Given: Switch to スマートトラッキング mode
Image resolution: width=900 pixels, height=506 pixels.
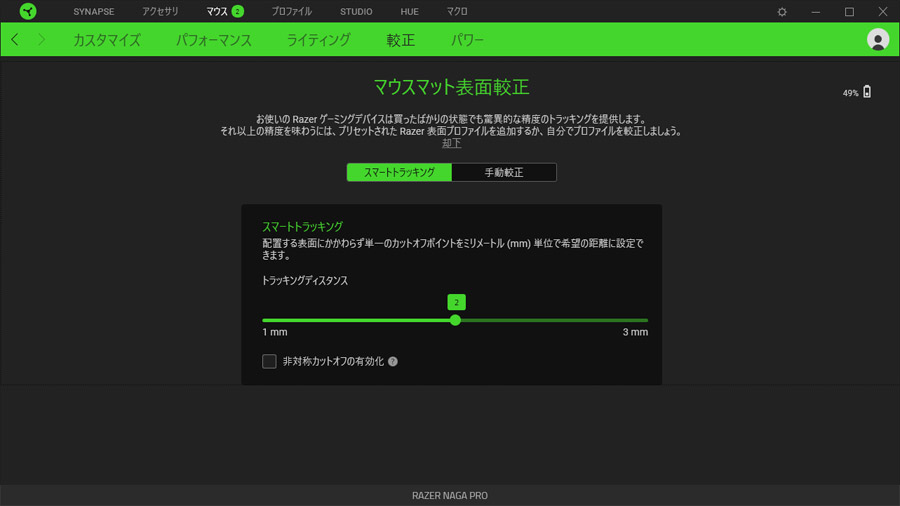Looking at the screenshot, I should click(399, 172).
